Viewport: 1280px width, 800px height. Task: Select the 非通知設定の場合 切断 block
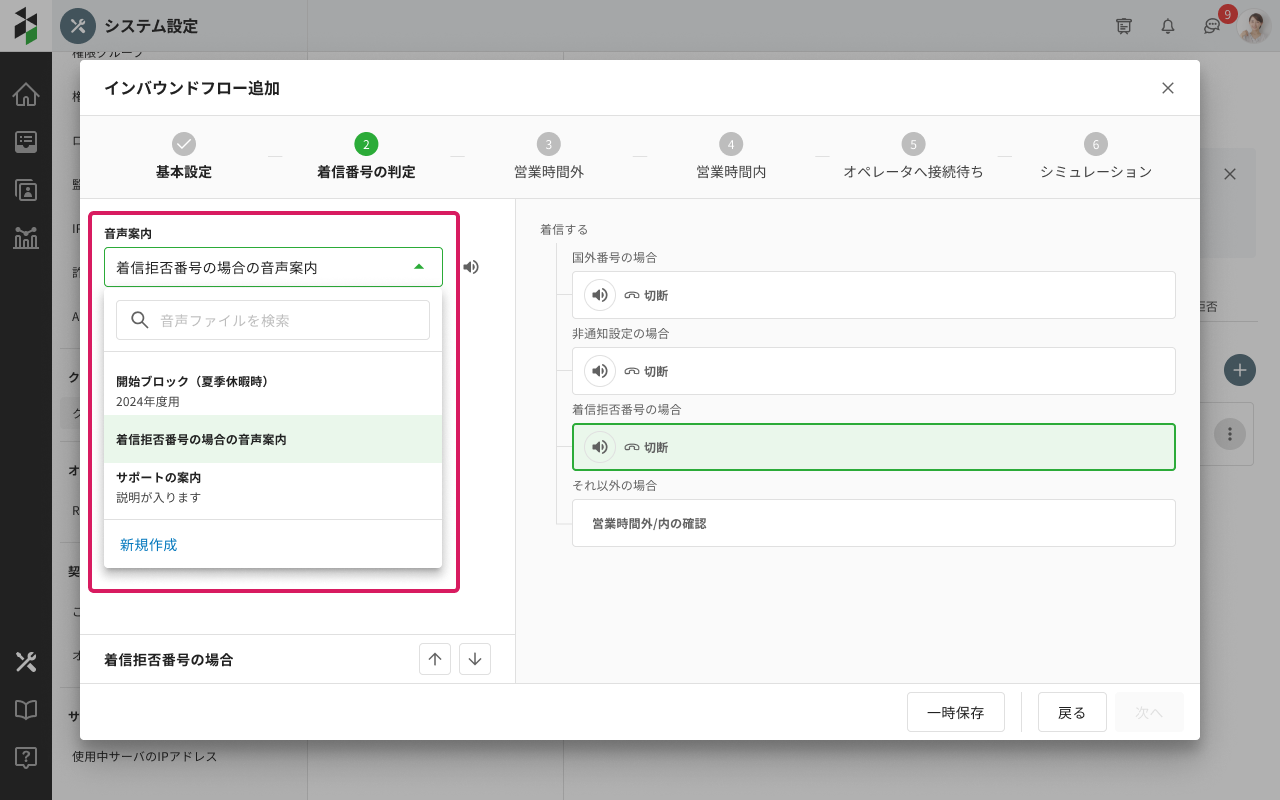click(x=874, y=371)
